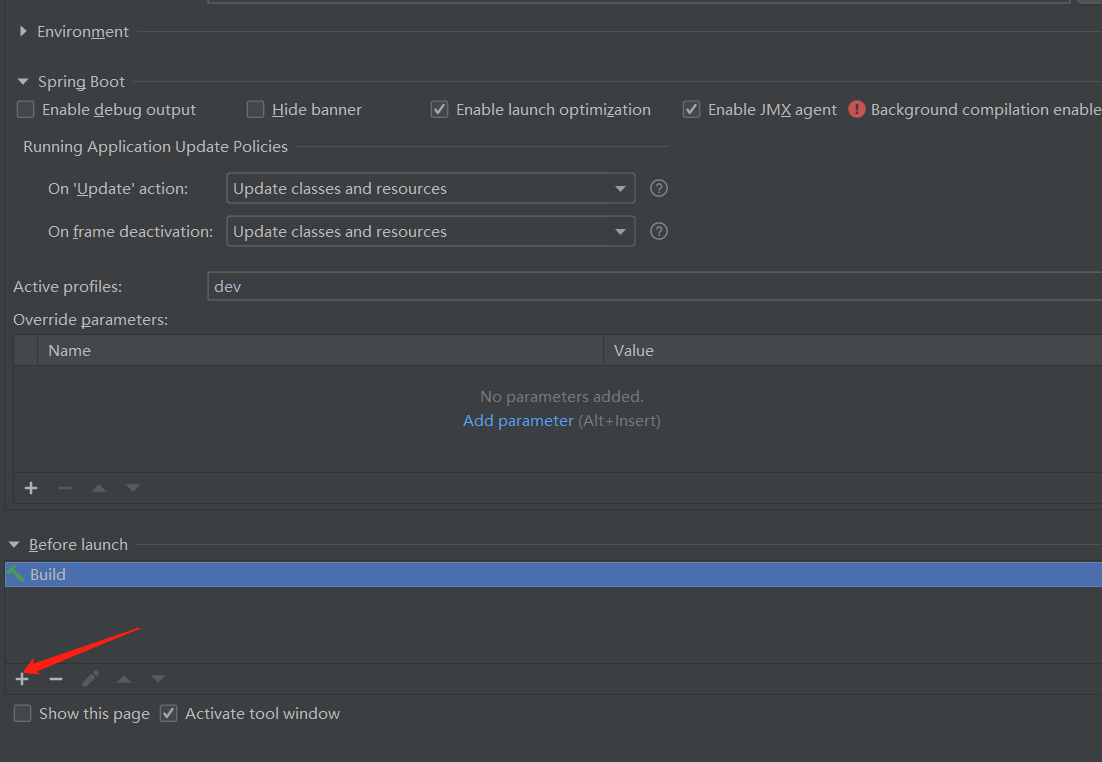This screenshot has height=762, width=1102.
Task: Select the Build task row
Action: (553, 574)
